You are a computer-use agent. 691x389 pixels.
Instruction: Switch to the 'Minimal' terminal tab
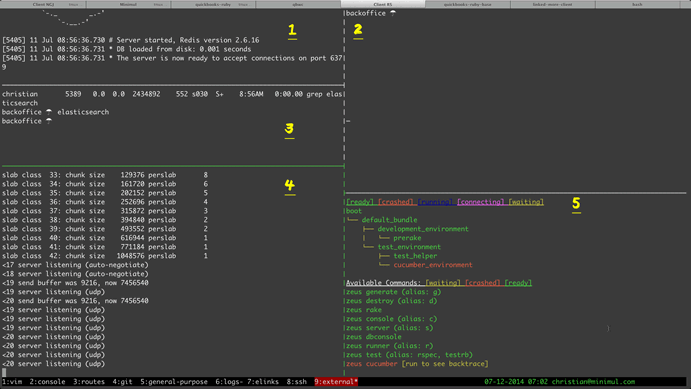coord(128,4)
